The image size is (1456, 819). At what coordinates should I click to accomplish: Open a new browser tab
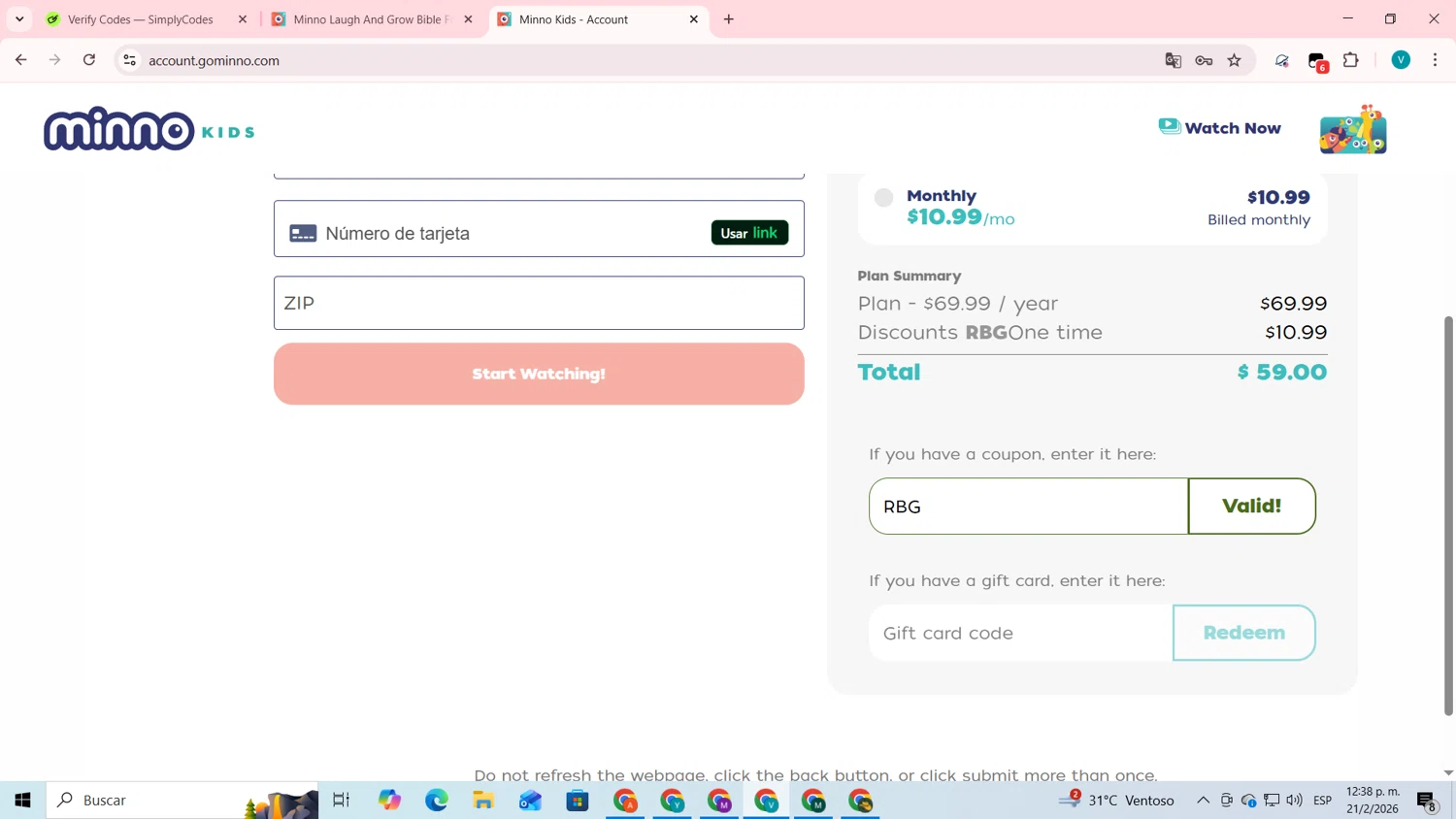click(x=729, y=19)
